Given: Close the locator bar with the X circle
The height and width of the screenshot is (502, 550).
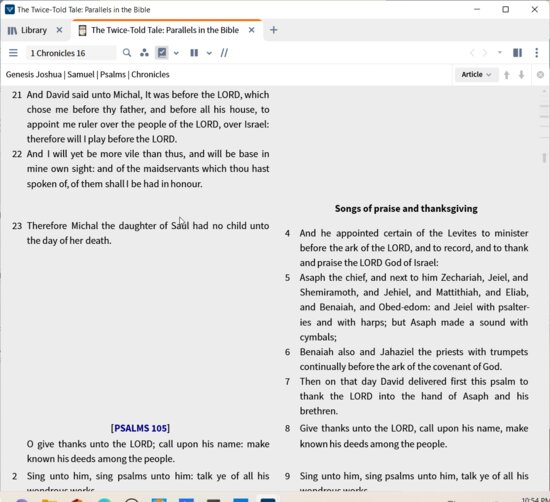Looking at the screenshot, I should tap(540, 75).
